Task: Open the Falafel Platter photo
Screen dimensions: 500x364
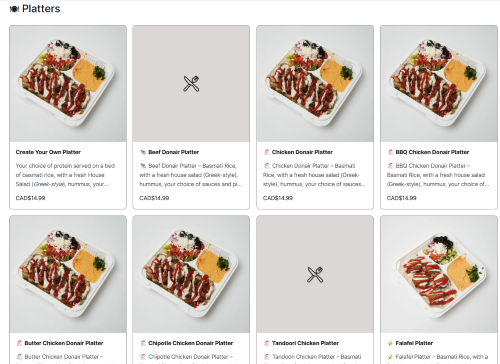Action: point(439,274)
